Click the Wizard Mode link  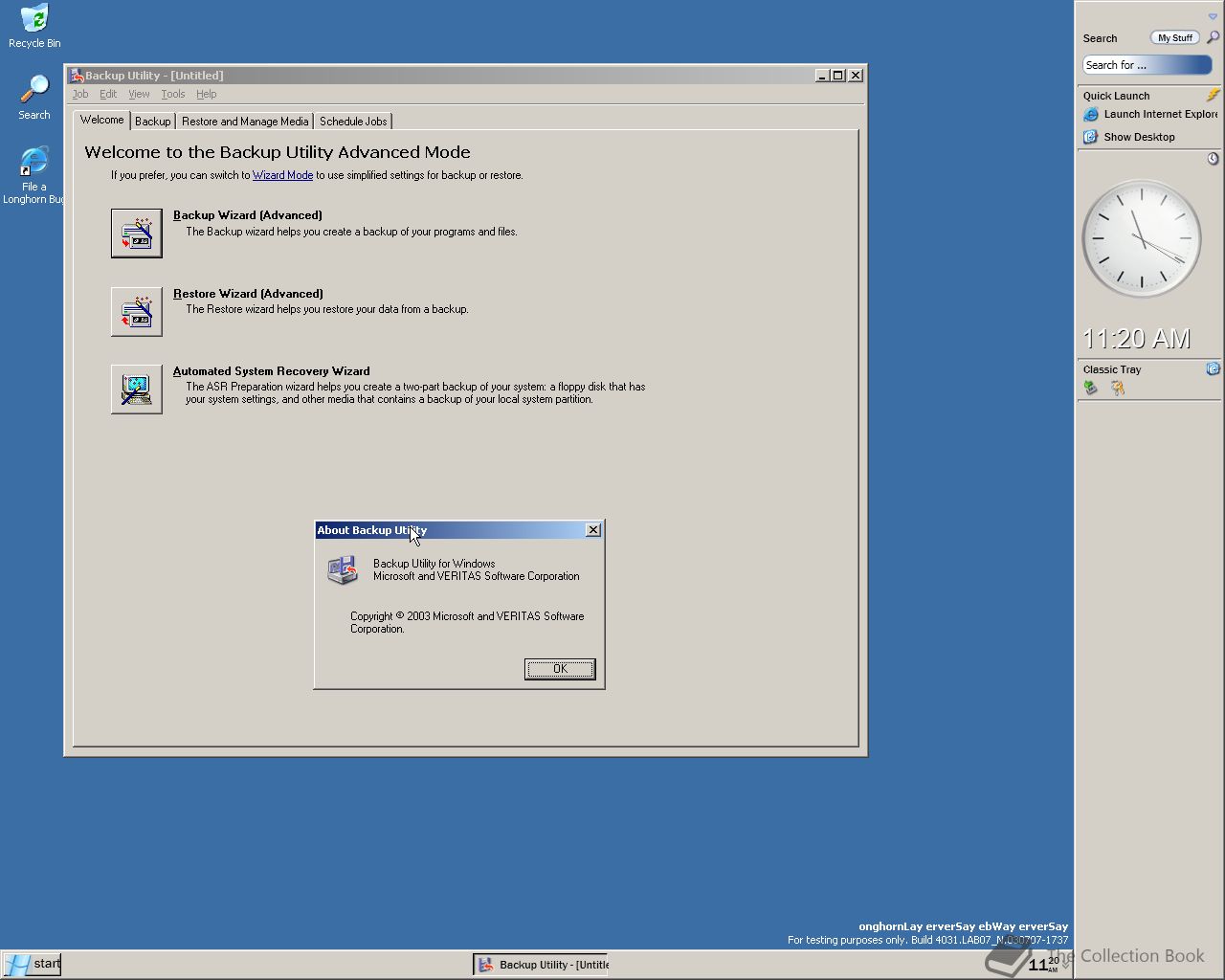[x=282, y=175]
